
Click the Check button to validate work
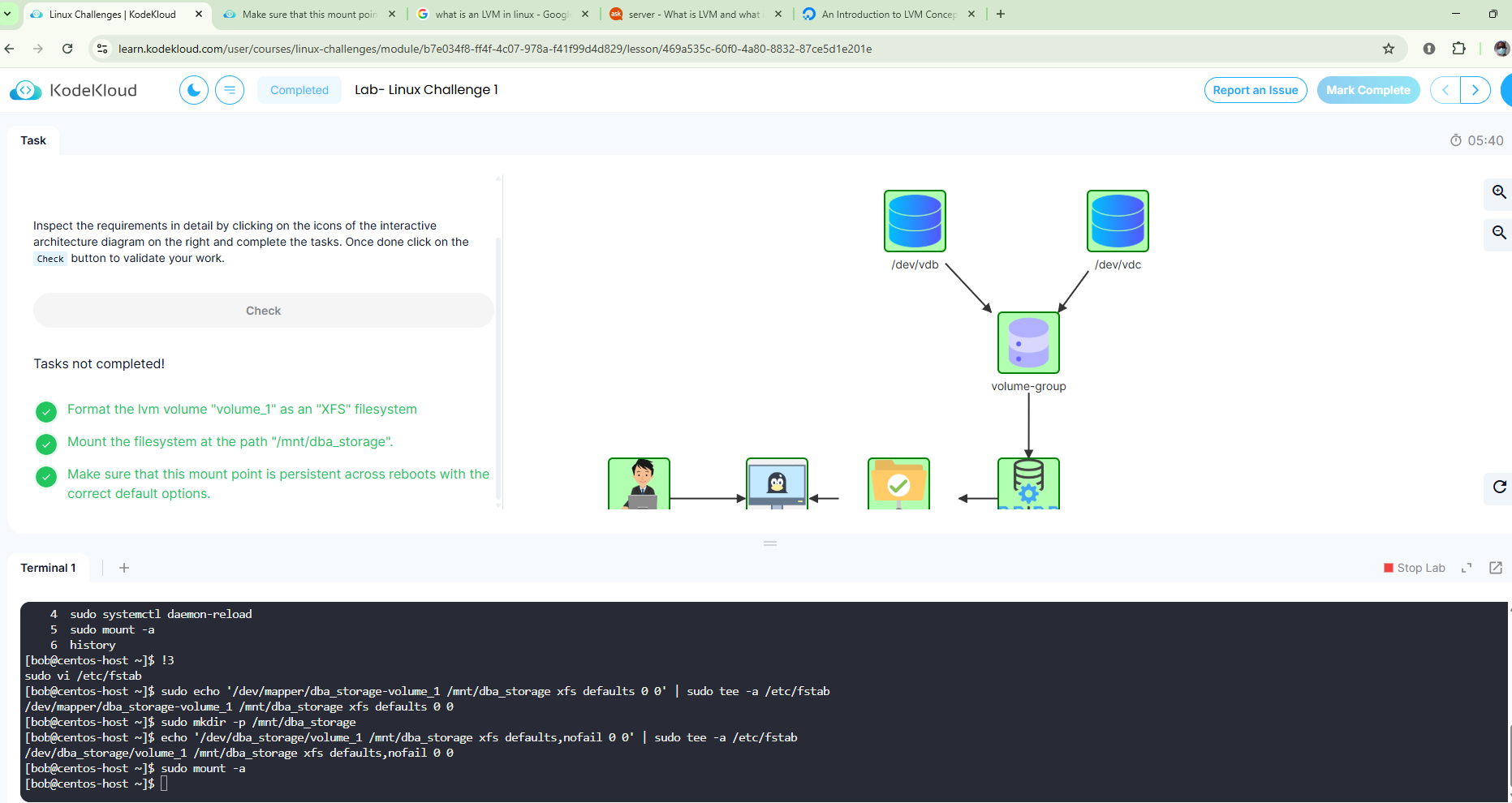[x=263, y=311]
